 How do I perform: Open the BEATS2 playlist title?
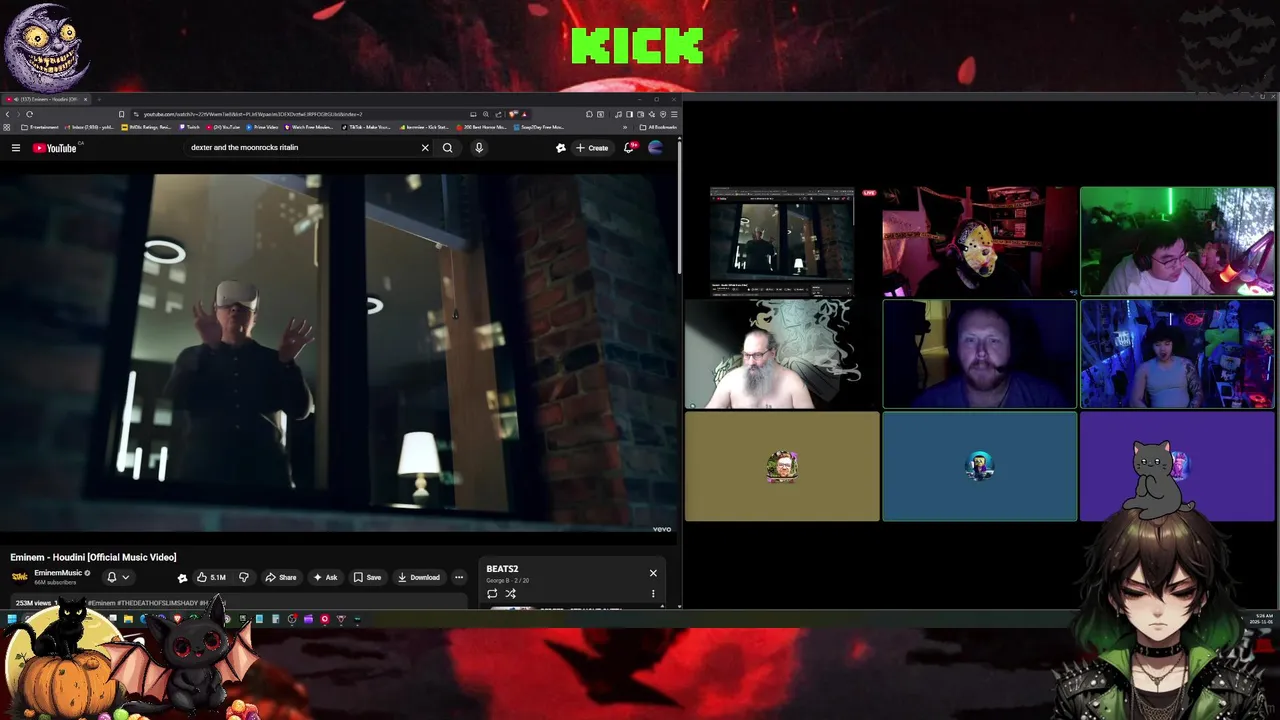502,569
